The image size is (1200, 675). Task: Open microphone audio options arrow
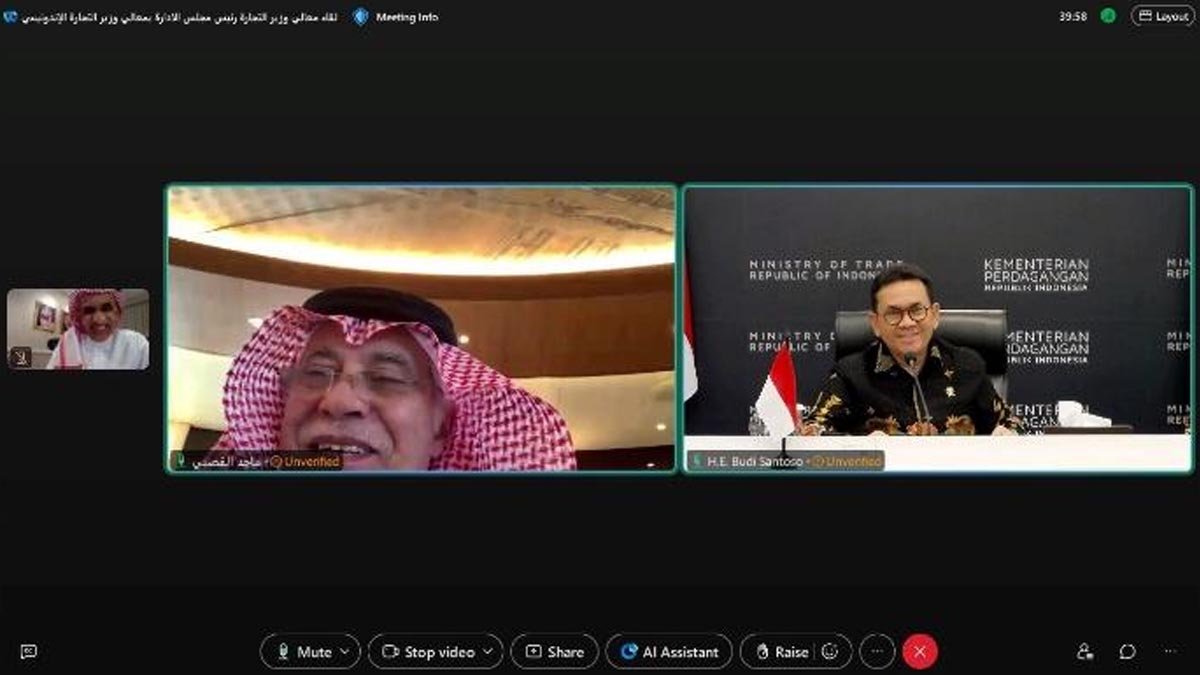[346, 652]
